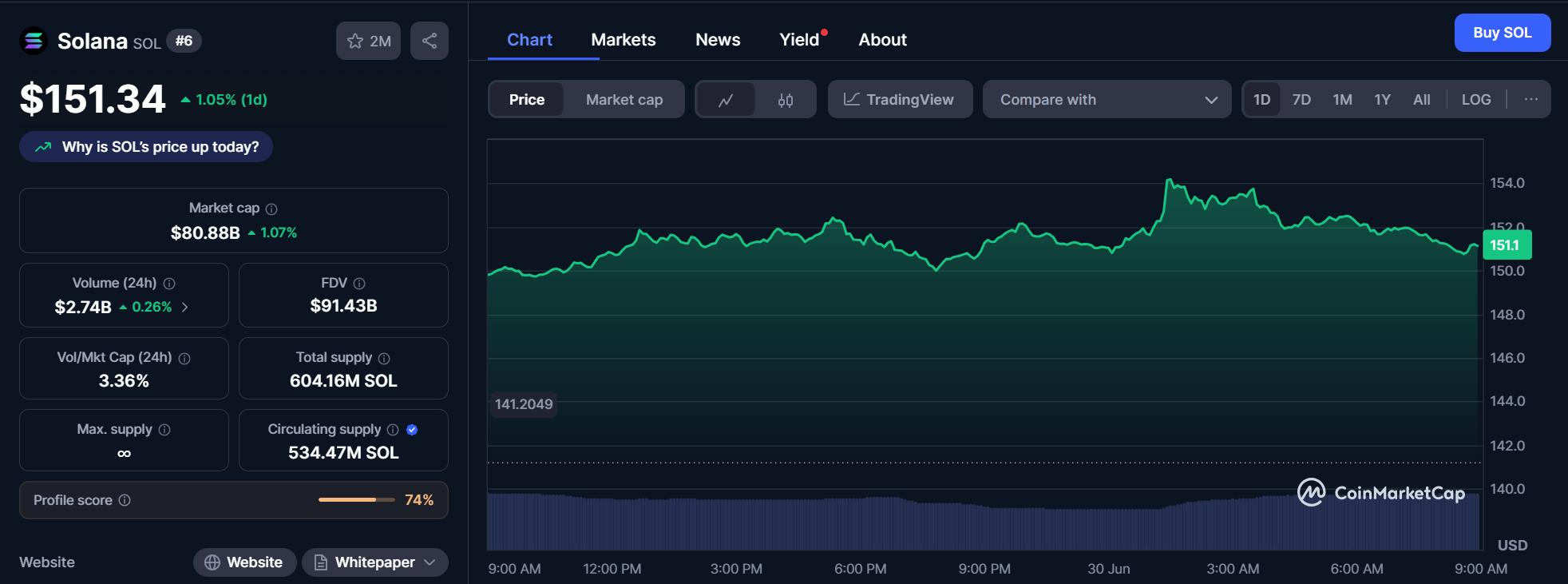This screenshot has width=1568, height=584.
Task: Click the 74% profile score value
Action: coord(419,500)
